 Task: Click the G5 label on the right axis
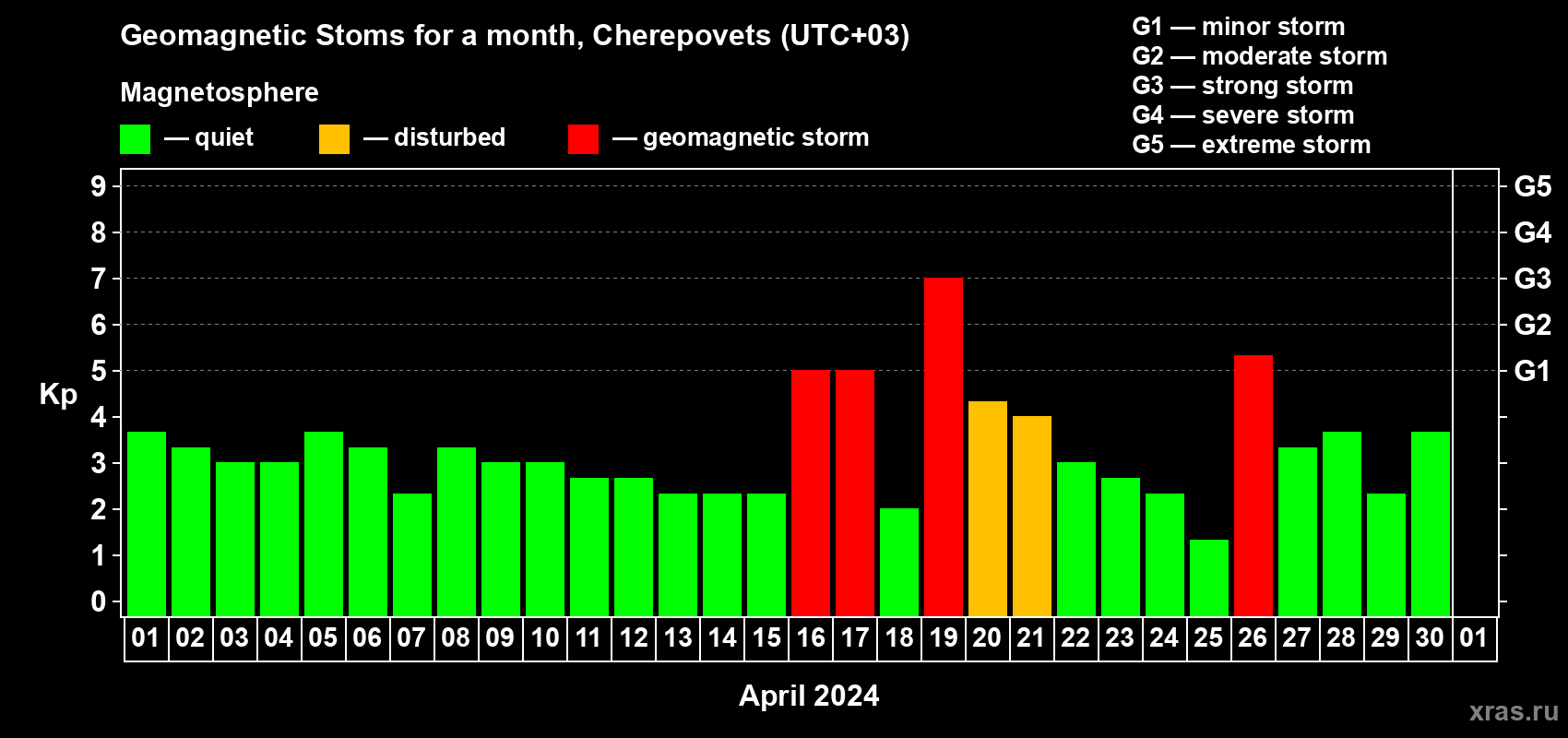coord(1533,186)
